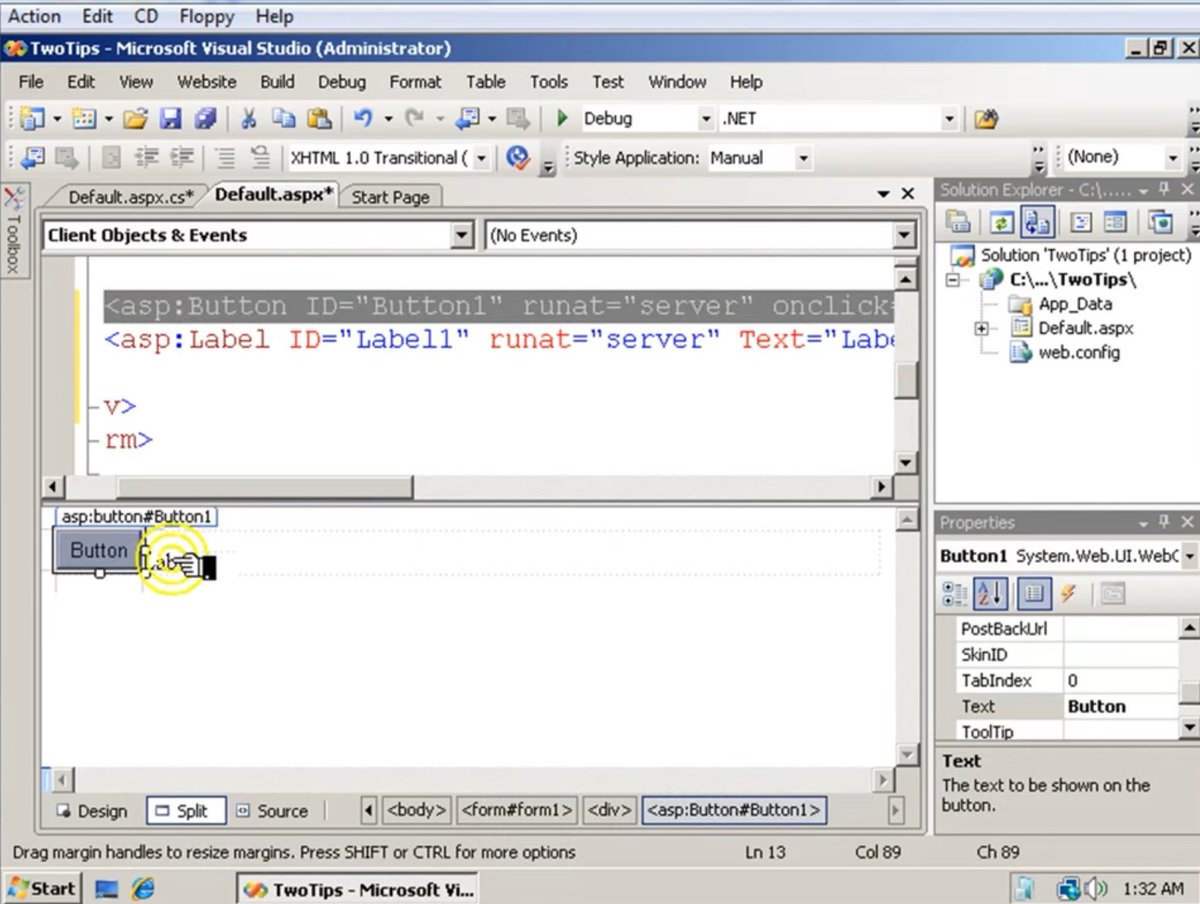Click Uncomment Selected Lines icon

(x=260, y=157)
